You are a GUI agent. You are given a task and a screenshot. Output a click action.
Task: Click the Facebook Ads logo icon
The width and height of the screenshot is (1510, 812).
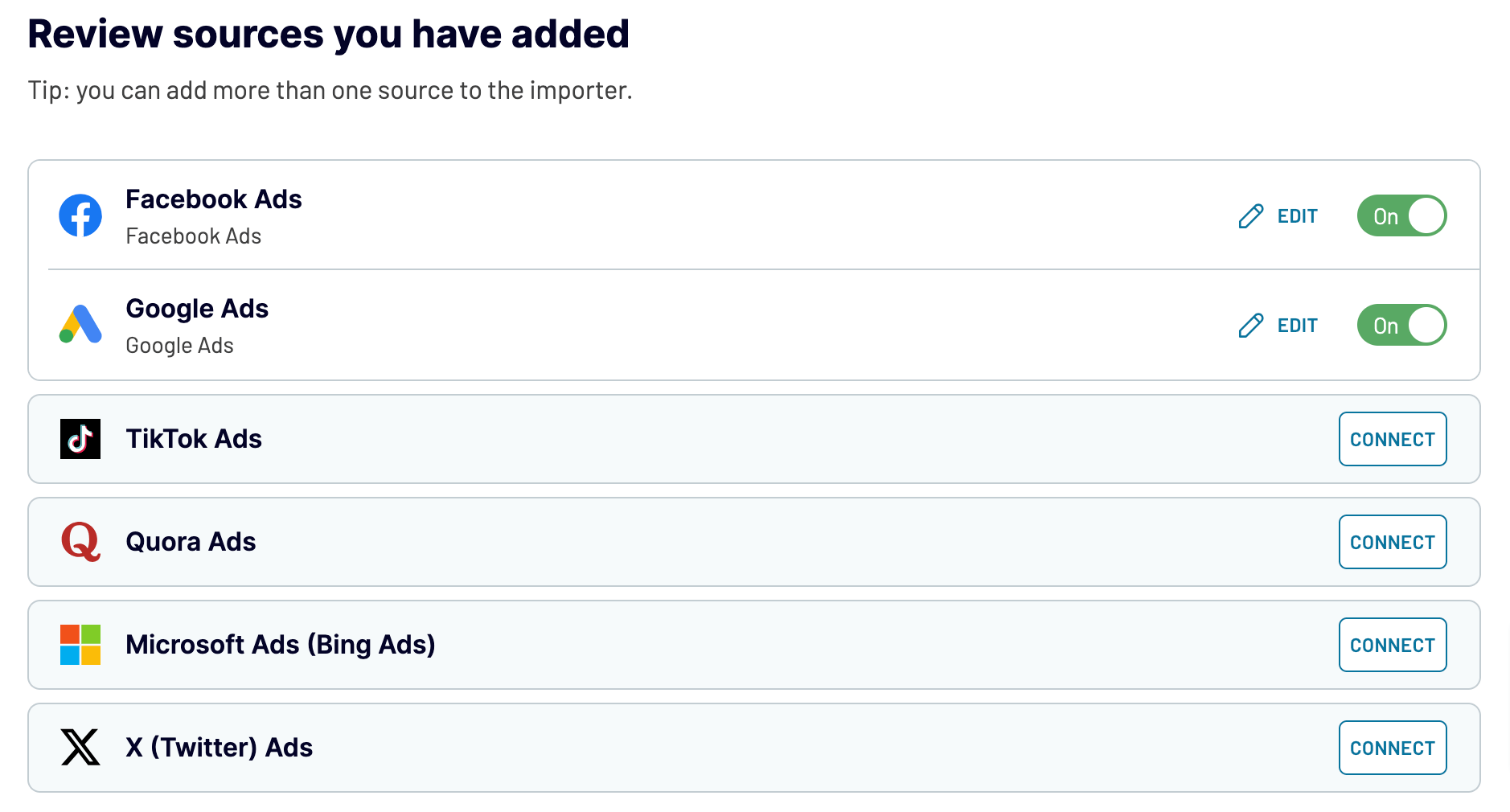[80, 215]
